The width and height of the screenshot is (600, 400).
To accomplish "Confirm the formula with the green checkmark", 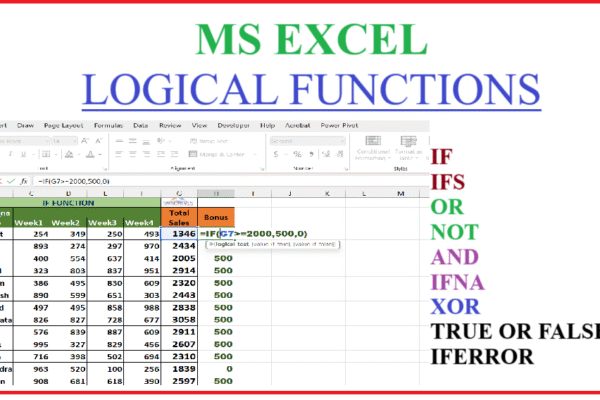I will click(11, 181).
